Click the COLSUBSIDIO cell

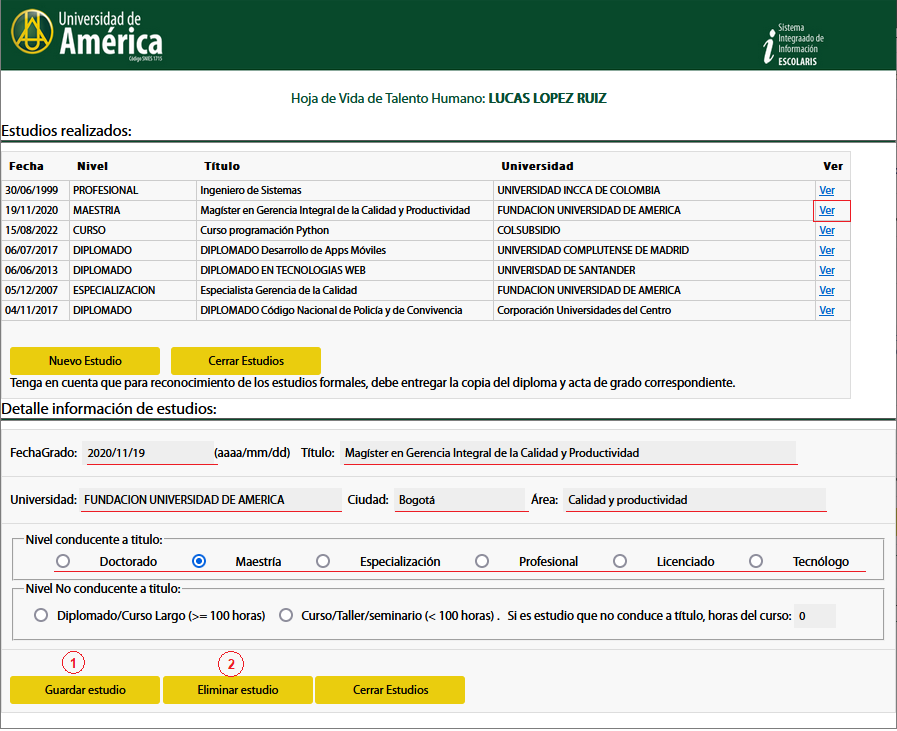(x=654, y=231)
